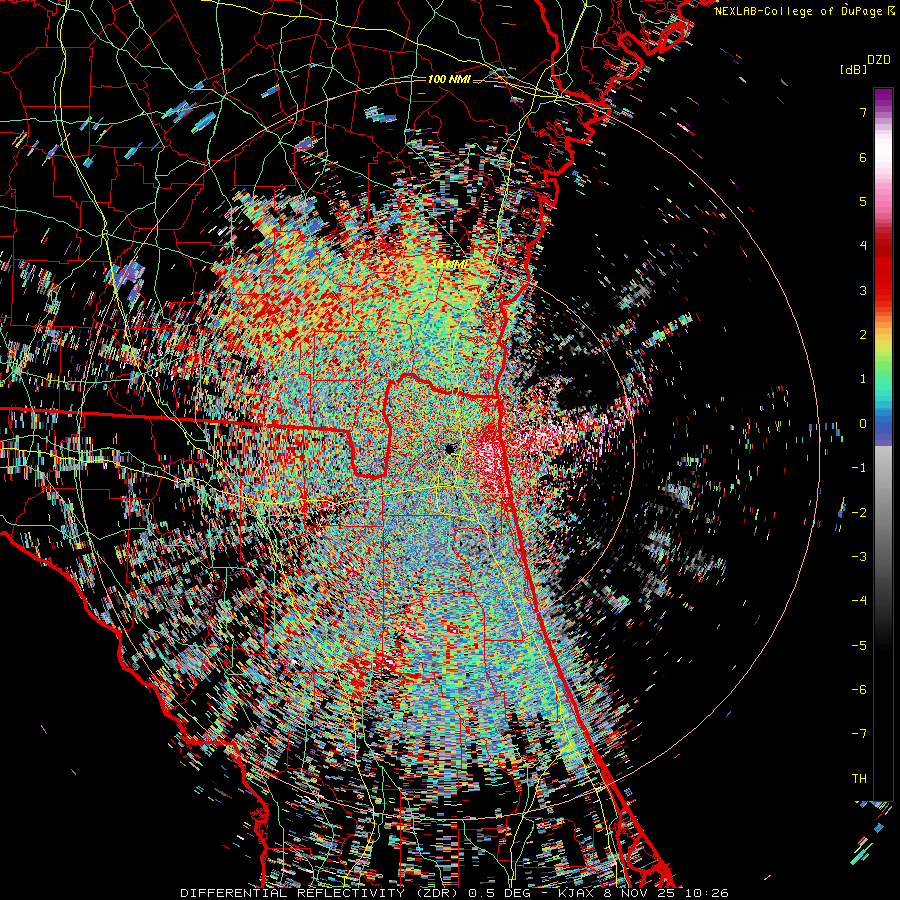Select the "DIFFERENTIAL REFLECTIVITY (ZDR)" caption text
Viewport: 900px width, 900px height.
coord(319,893)
